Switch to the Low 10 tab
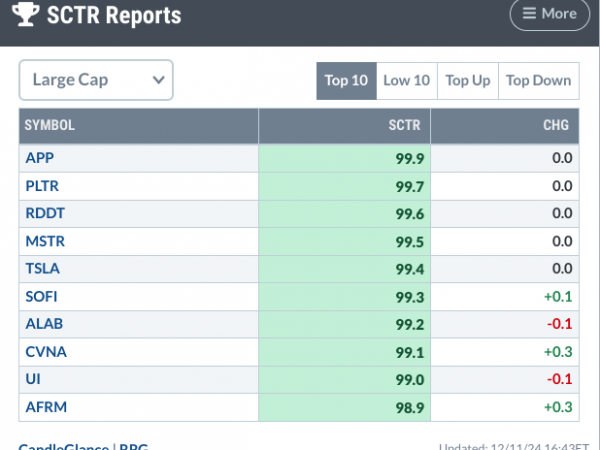The height and width of the screenshot is (450, 600). (407, 81)
